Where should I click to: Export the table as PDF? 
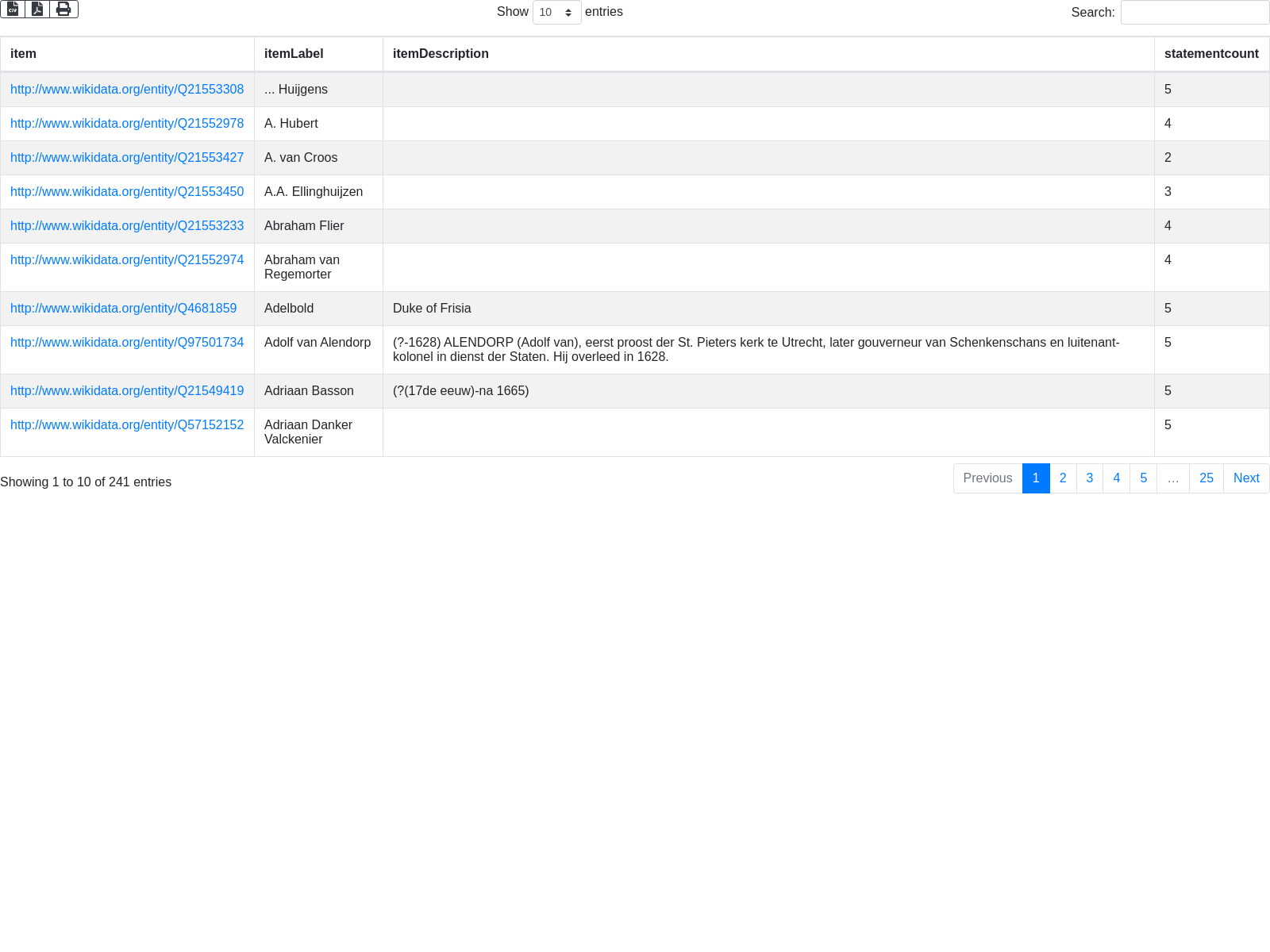pos(37,9)
